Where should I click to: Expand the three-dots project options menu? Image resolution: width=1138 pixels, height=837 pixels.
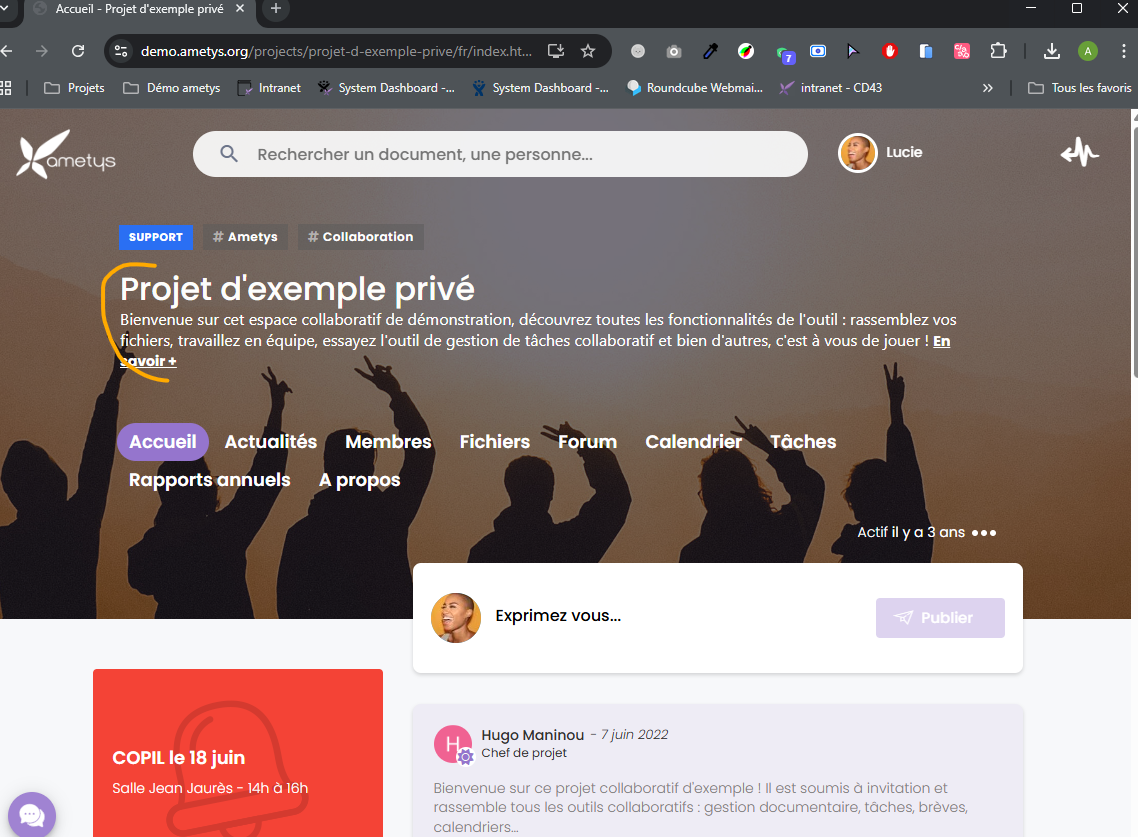click(984, 533)
